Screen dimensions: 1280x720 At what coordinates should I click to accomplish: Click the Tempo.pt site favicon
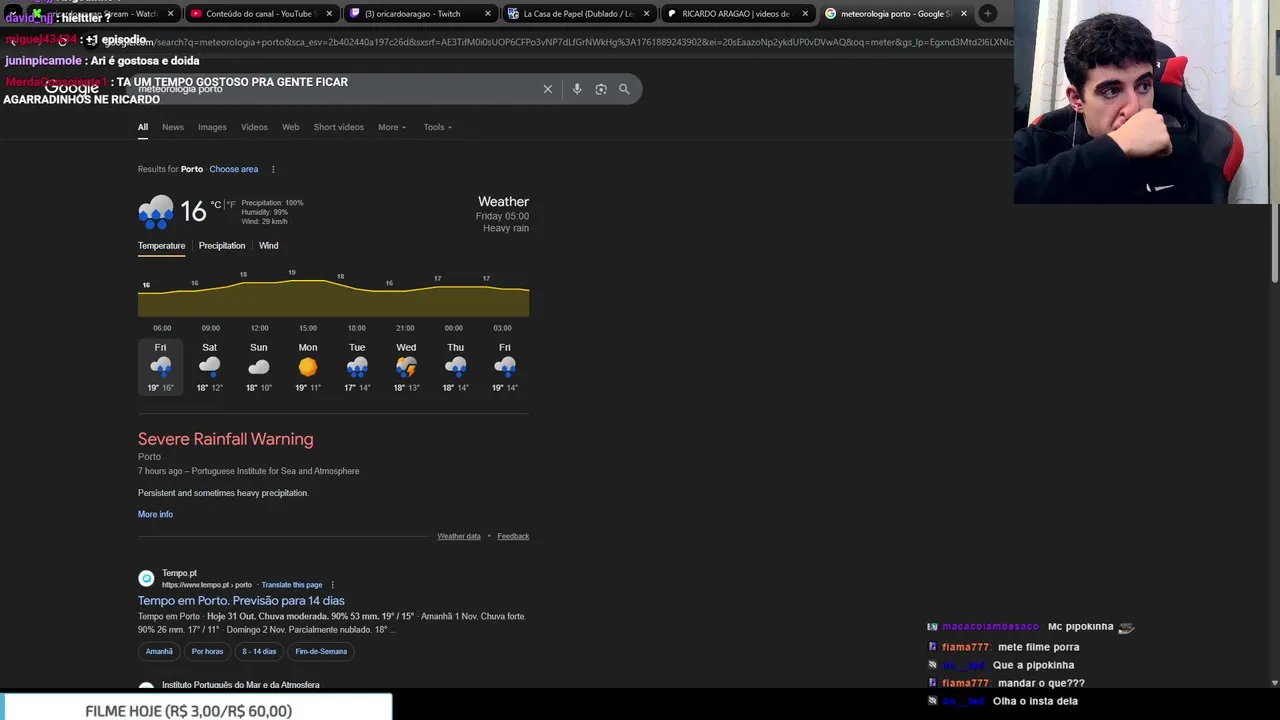point(146,578)
